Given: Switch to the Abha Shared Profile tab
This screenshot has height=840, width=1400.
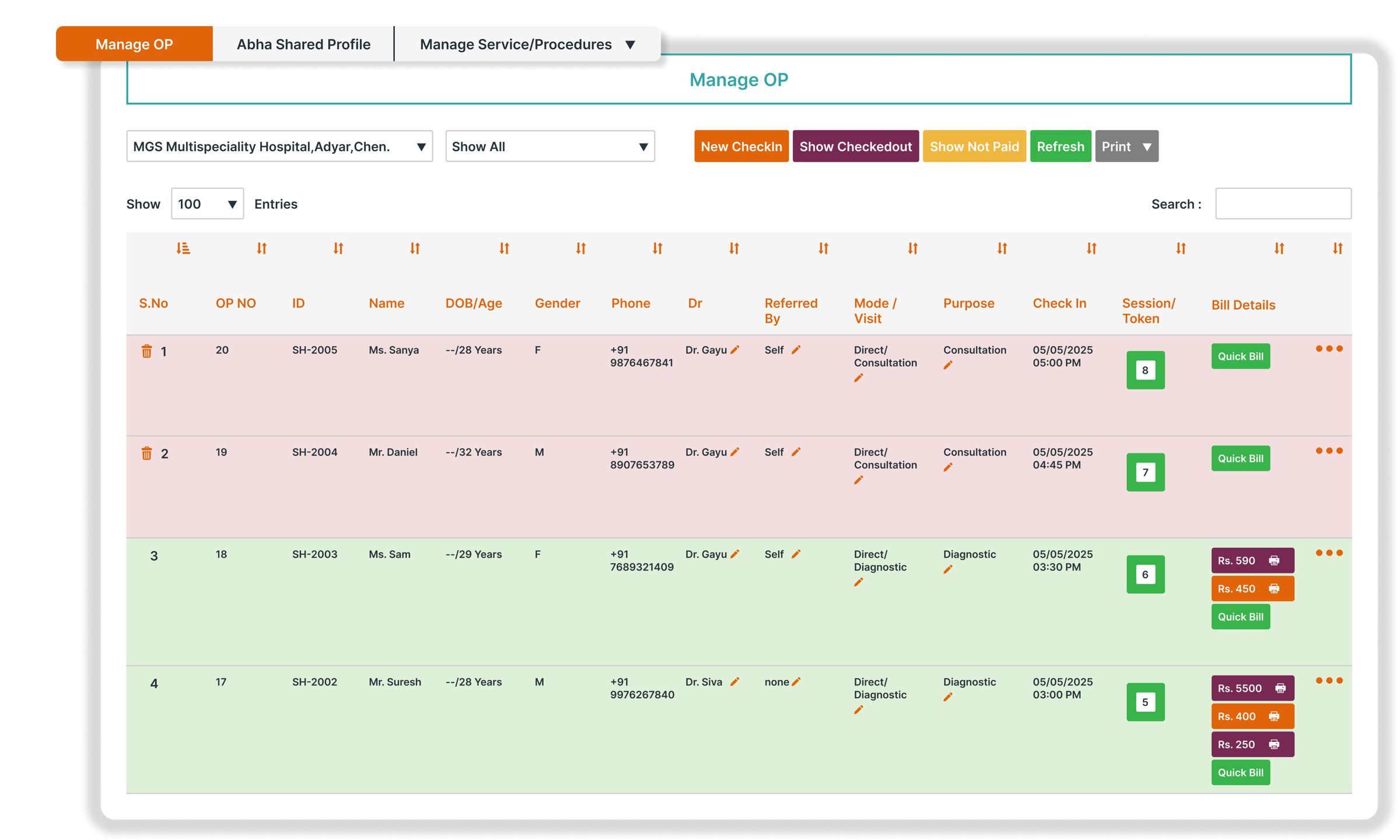Looking at the screenshot, I should click(x=303, y=44).
